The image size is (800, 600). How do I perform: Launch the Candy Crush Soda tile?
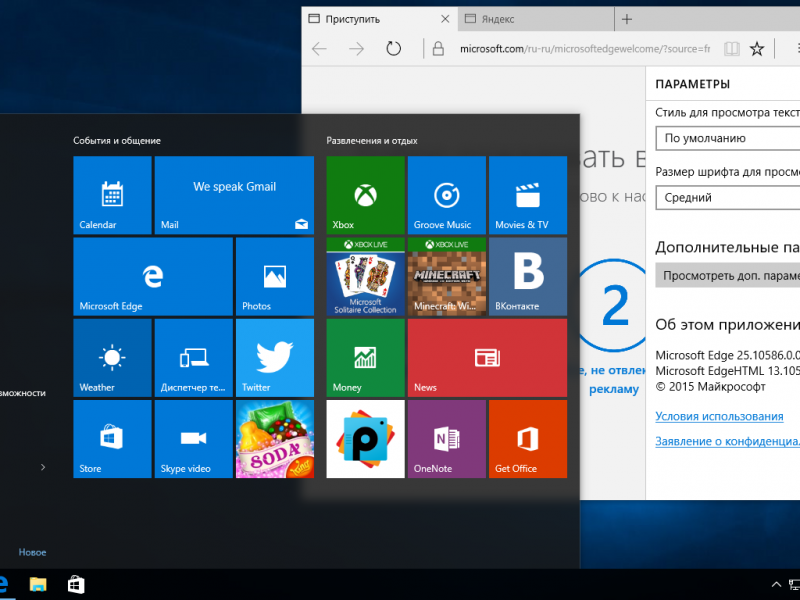click(275, 439)
